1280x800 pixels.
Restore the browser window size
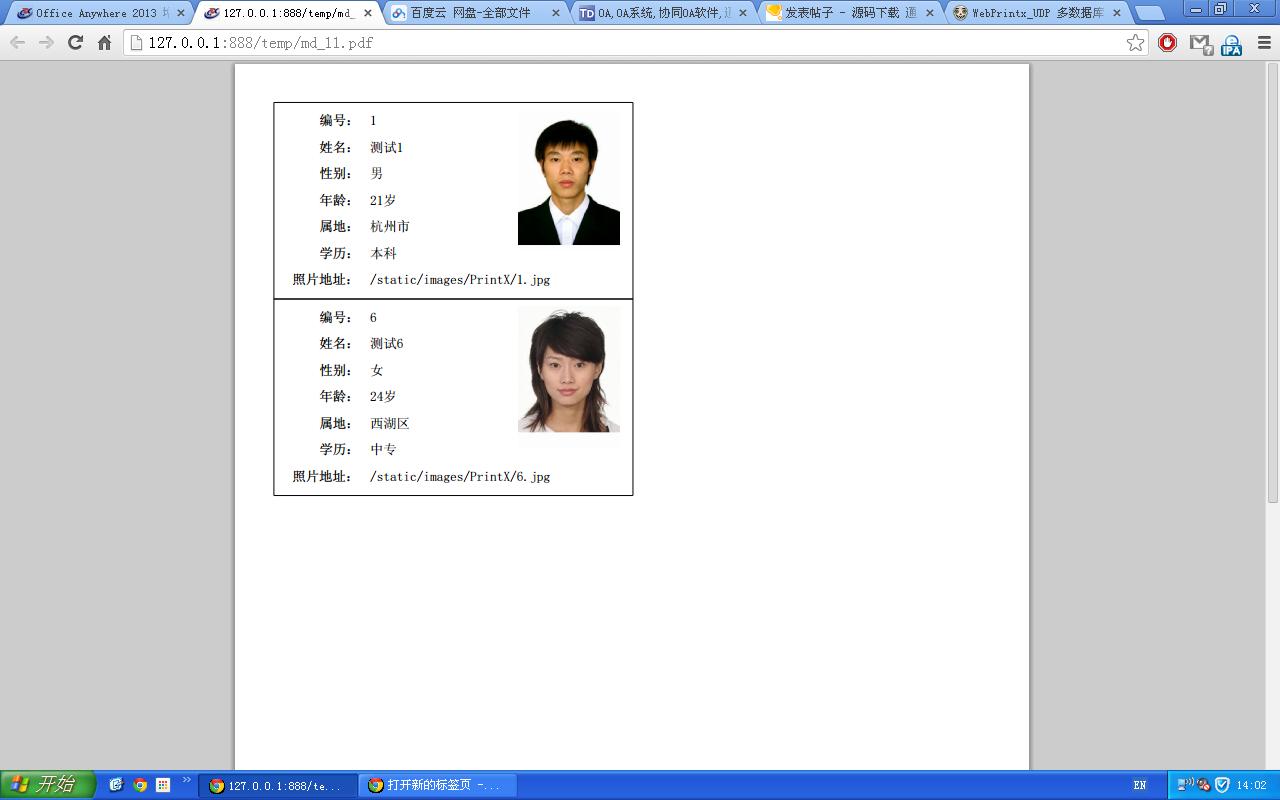coord(1220,9)
